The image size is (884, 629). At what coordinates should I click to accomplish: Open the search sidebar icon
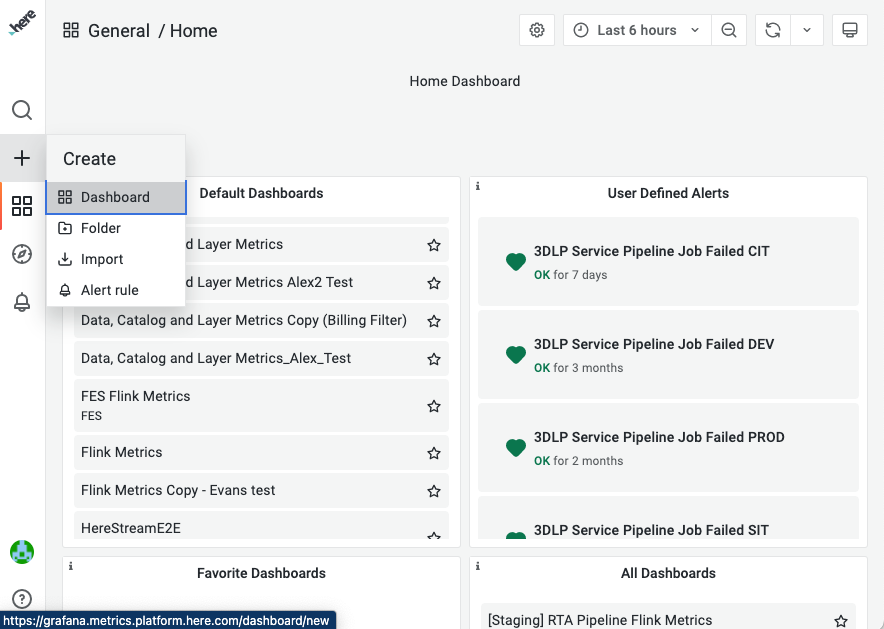point(22,110)
